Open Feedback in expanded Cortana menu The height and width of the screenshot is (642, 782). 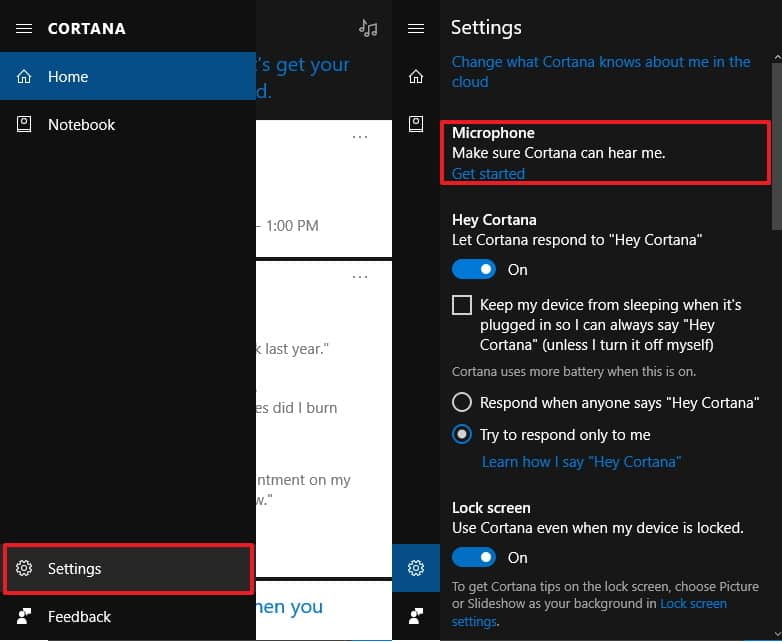(128, 617)
